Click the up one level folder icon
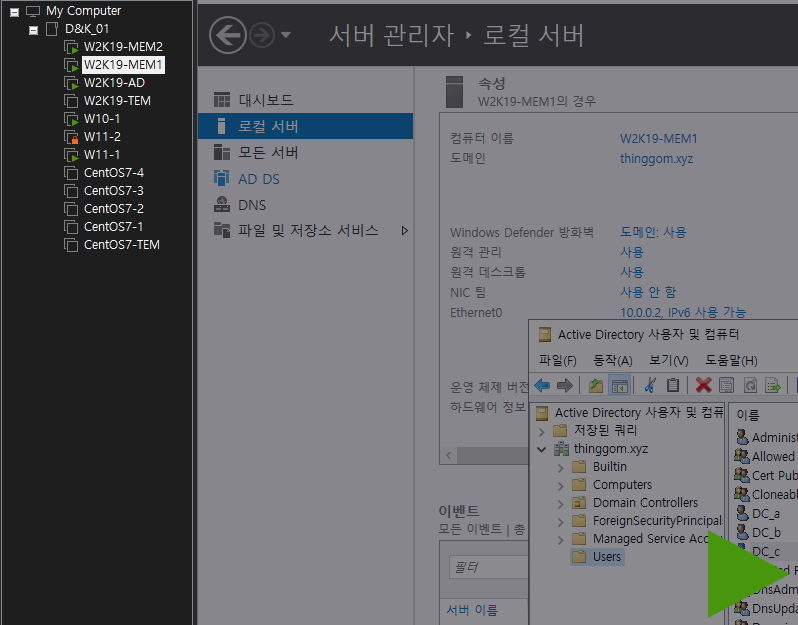This screenshot has width=798, height=625. [596, 385]
